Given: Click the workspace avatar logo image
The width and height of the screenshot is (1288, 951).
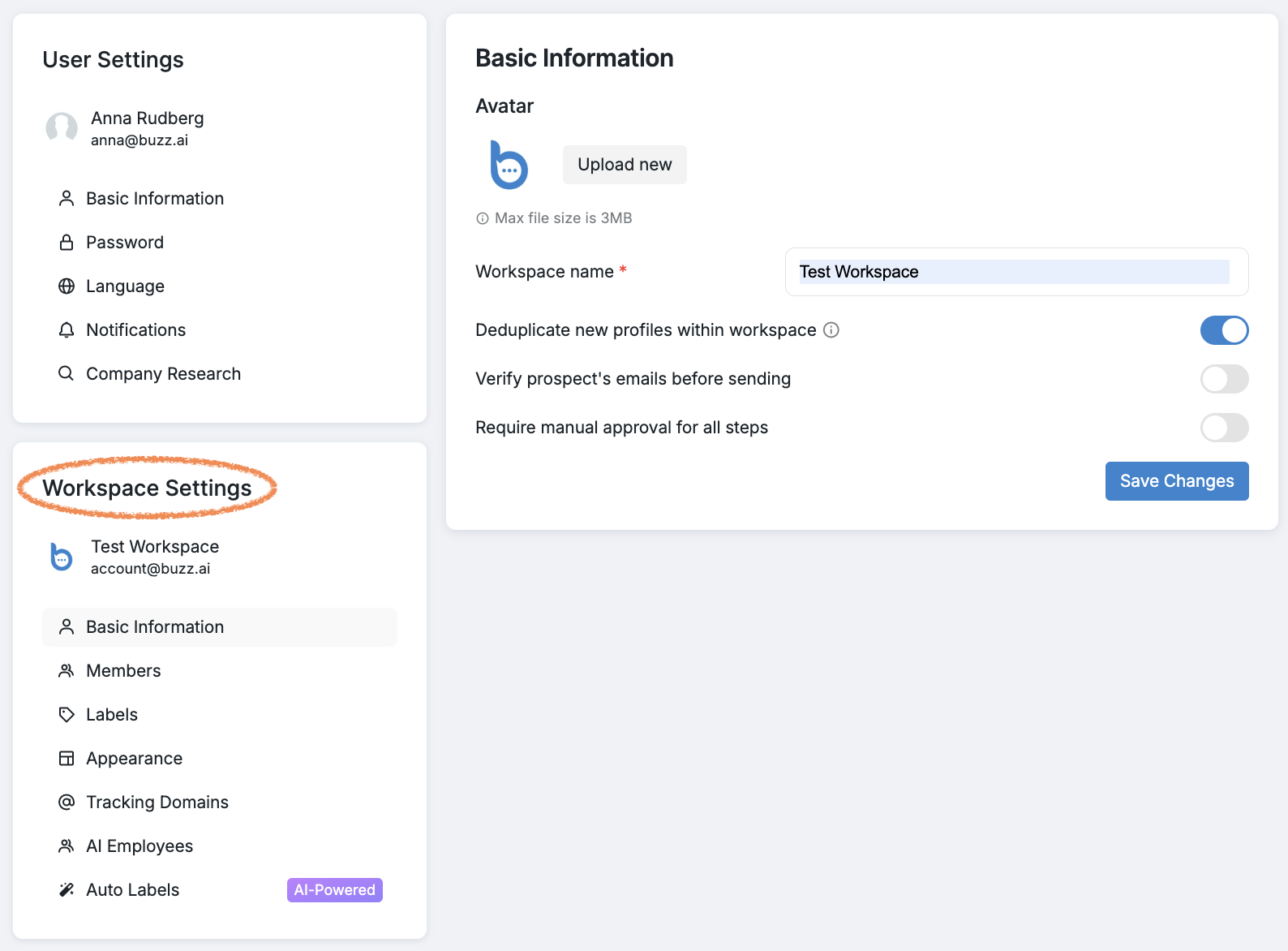Looking at the screenshot, I should [x=509, y=165].
